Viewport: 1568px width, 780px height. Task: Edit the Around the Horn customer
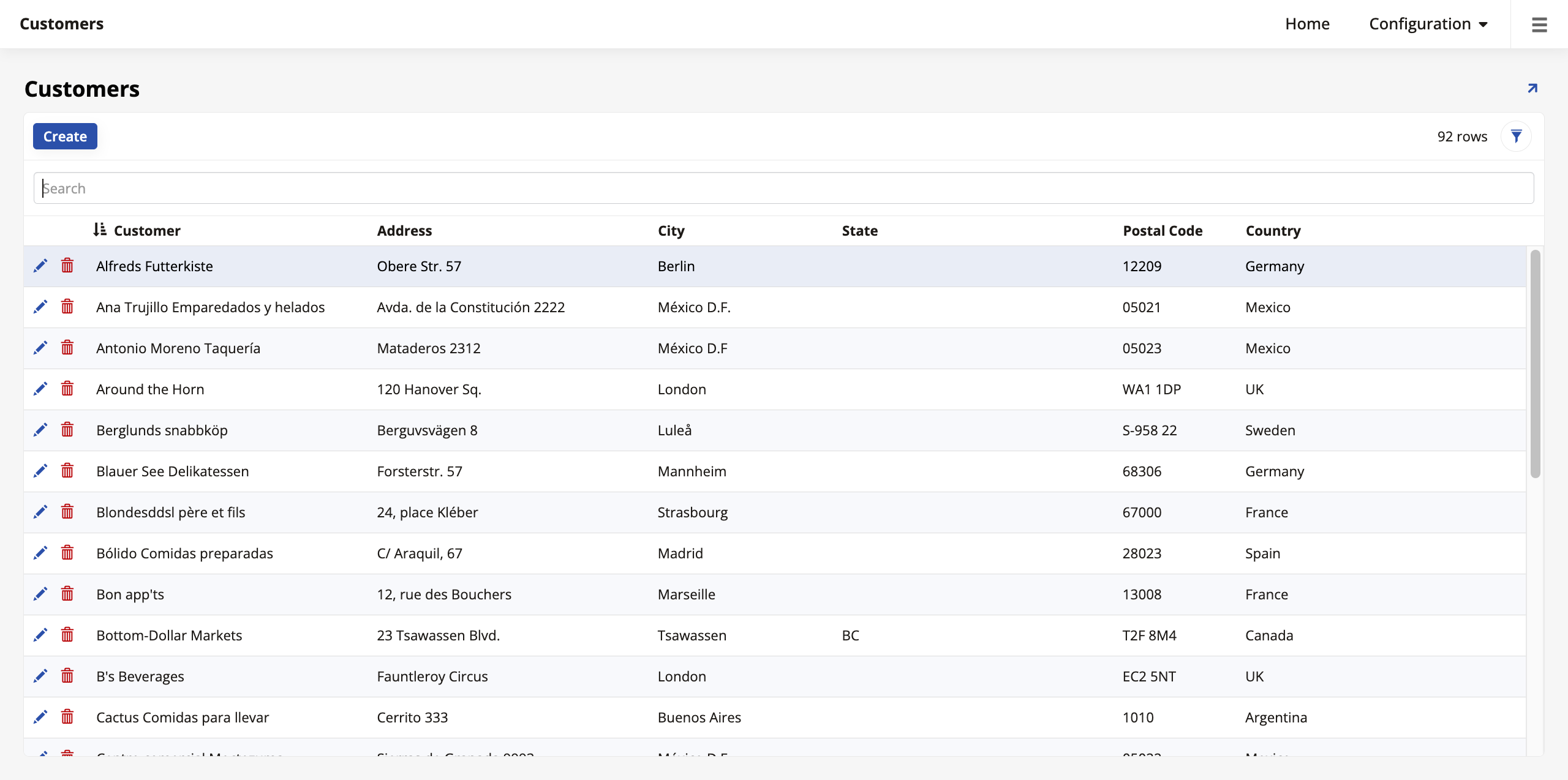40,389
